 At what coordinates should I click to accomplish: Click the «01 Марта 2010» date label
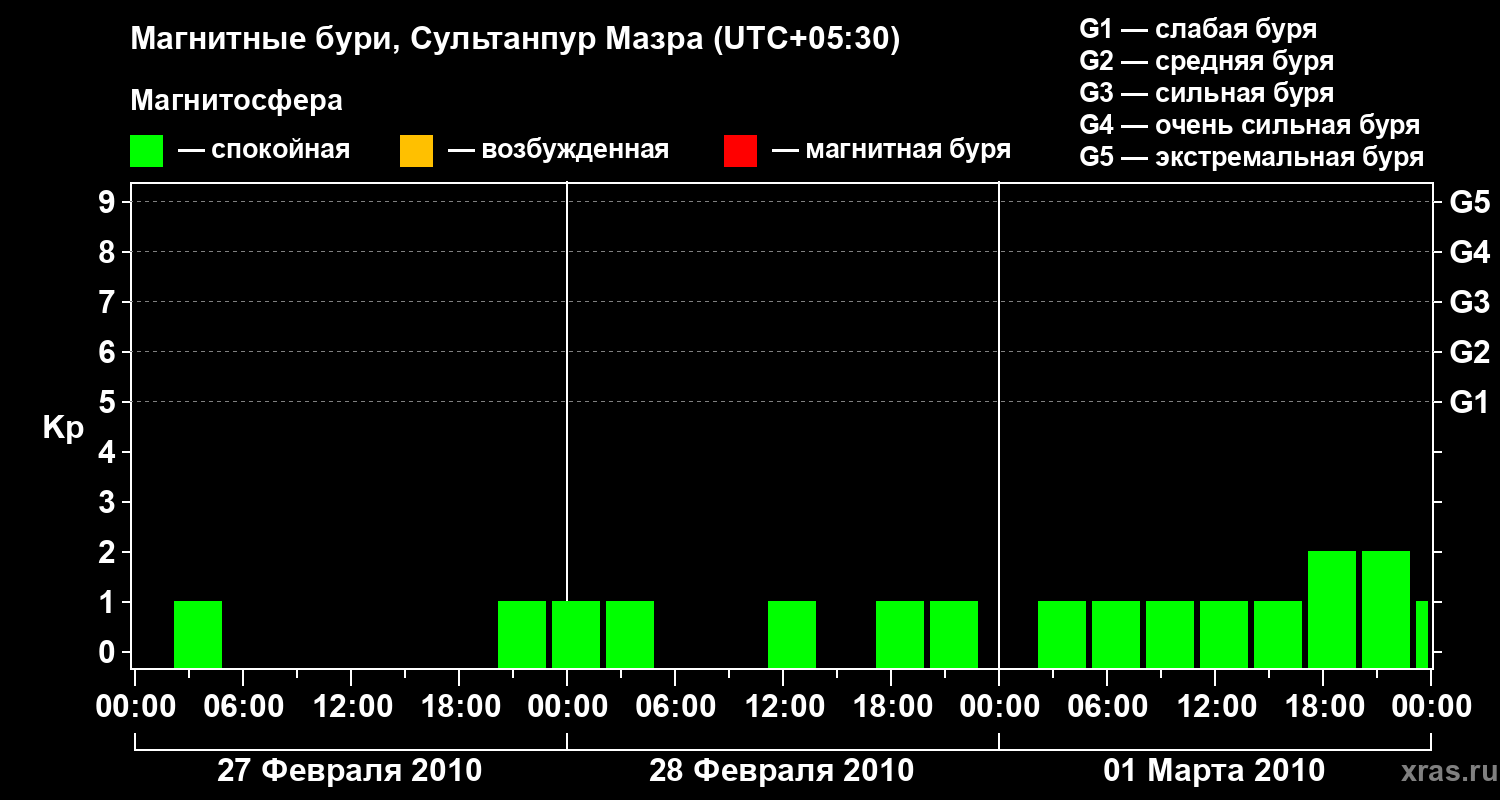point(1214,771)
